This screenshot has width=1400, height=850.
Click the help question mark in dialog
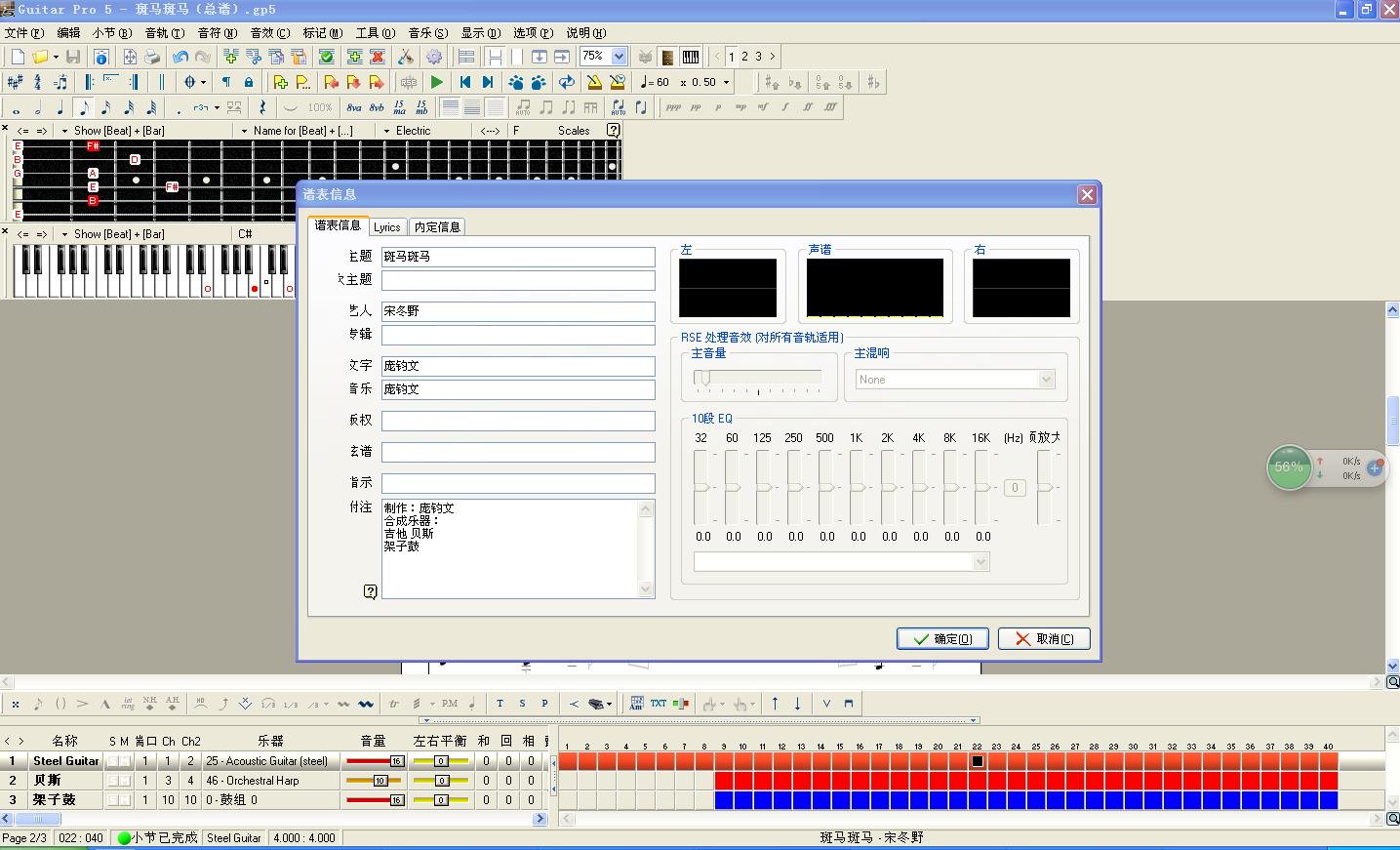point(370,591)
